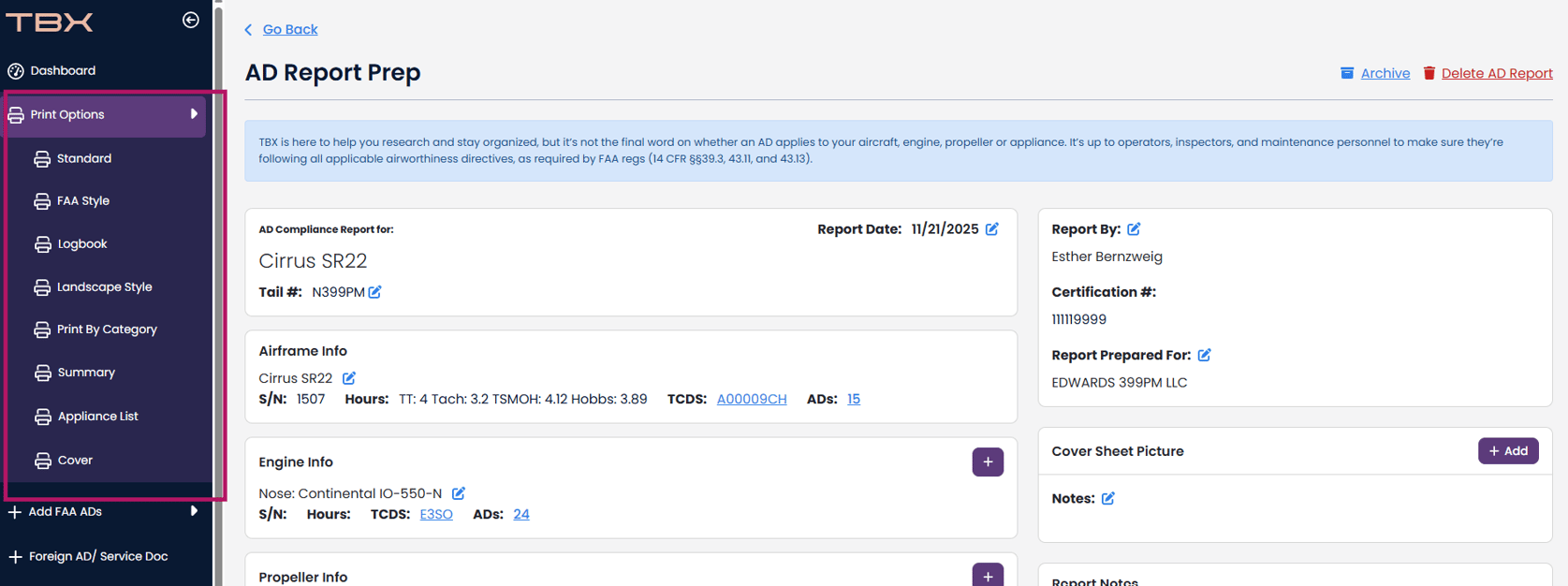Edit the Report By name

pos(1134,229)
